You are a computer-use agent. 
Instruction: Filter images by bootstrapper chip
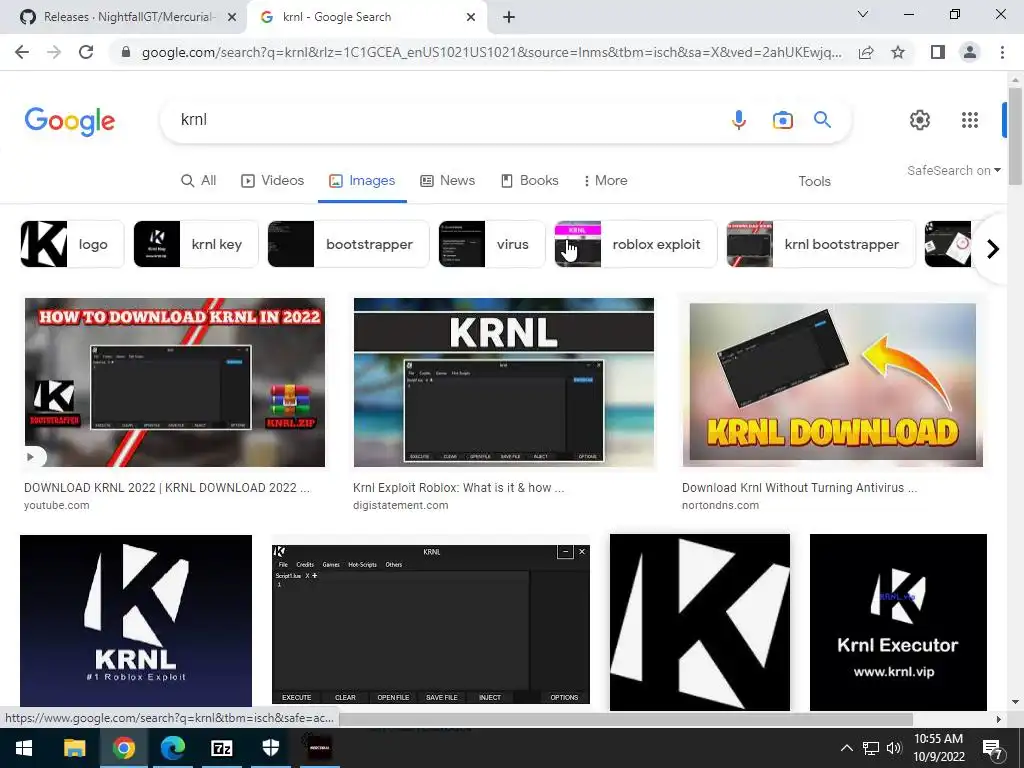click(x=348, y=244)
